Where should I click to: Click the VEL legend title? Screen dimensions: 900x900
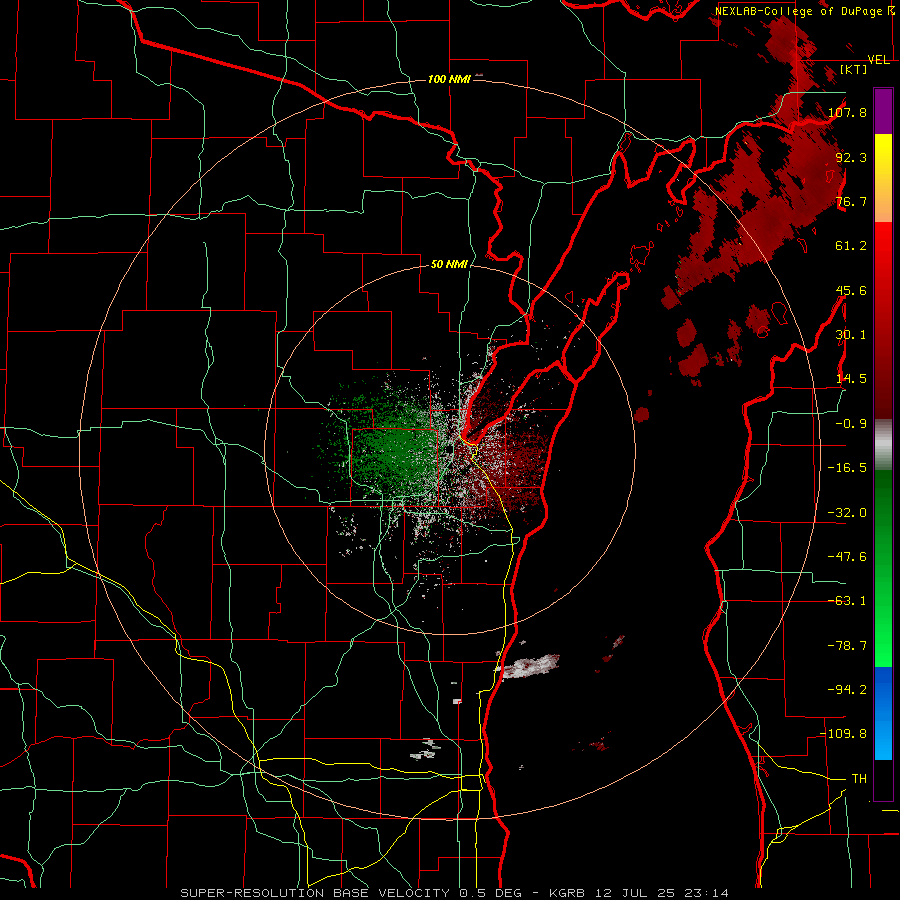pyautogui.click(x=878, y=60)
